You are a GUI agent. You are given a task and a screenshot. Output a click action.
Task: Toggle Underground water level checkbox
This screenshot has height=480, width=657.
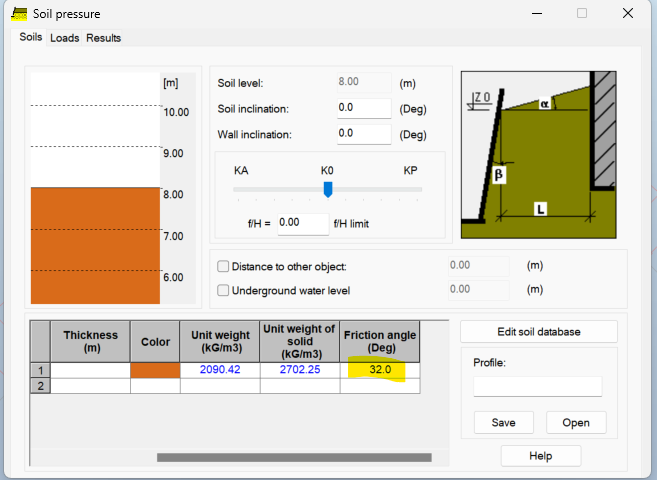click(223, 290)
